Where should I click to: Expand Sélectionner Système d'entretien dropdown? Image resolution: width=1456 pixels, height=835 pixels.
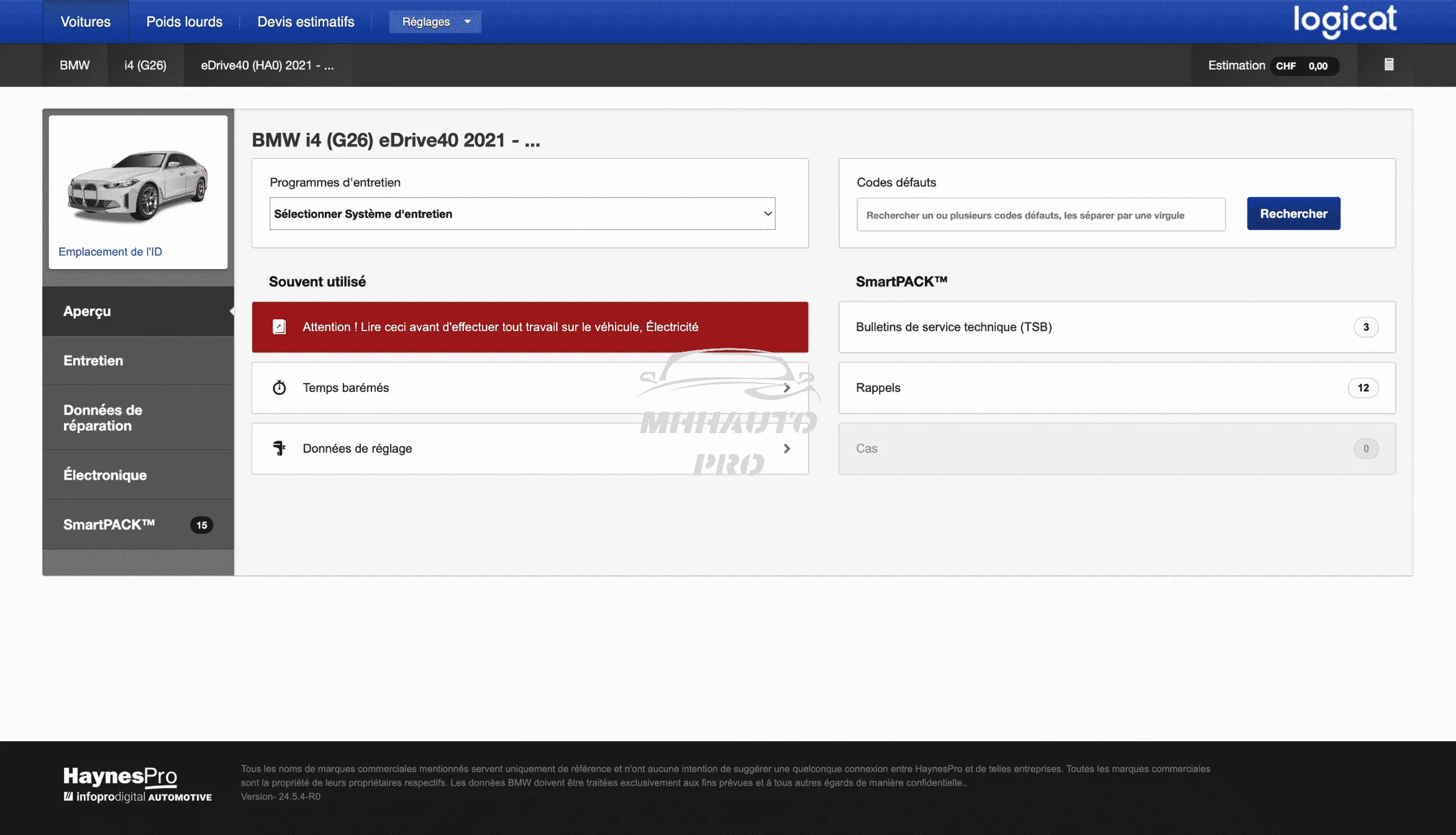(522, 214)
